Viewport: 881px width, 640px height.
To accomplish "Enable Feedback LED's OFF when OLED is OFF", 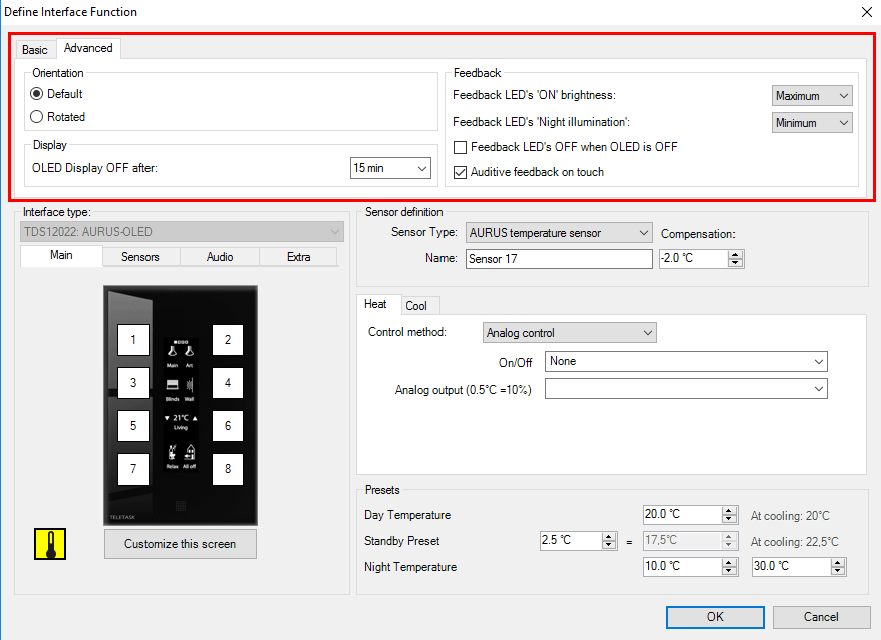I will pos(461,147).
